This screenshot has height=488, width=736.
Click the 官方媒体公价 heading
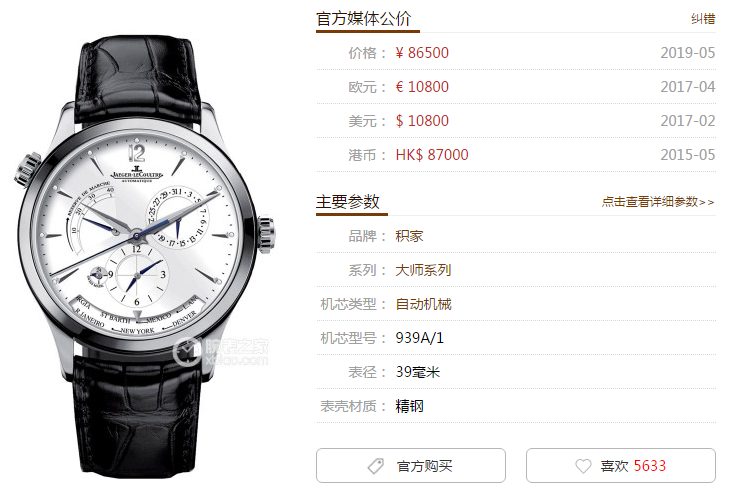click(363, 19)
